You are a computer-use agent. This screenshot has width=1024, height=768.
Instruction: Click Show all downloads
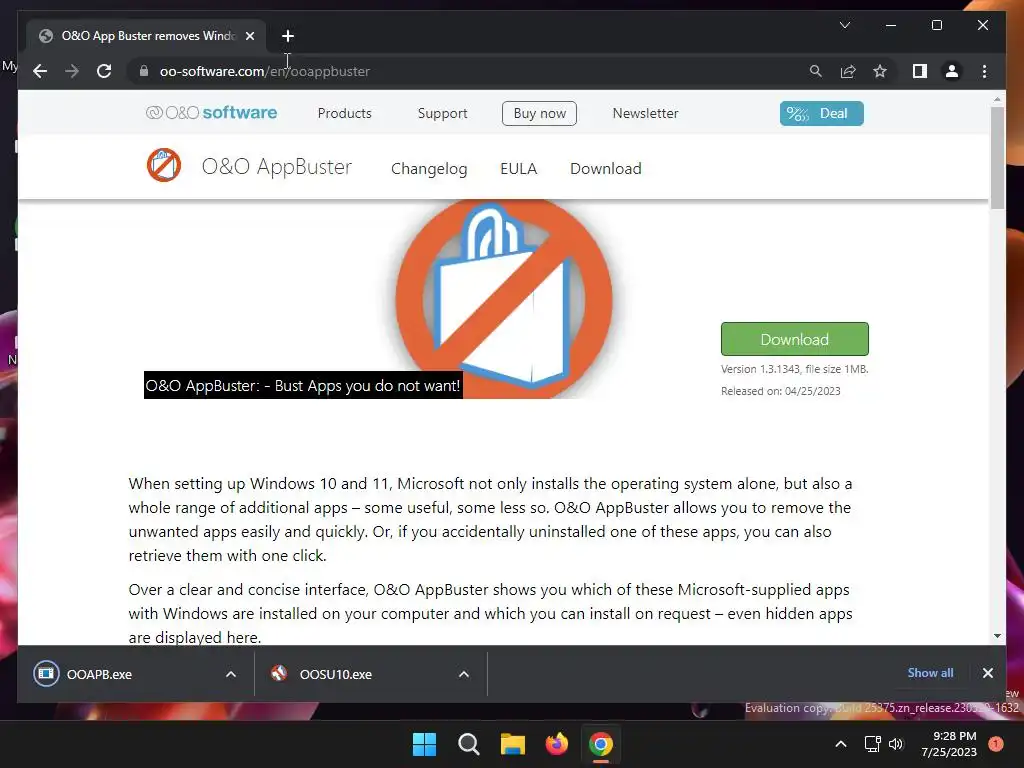[930, 673]
